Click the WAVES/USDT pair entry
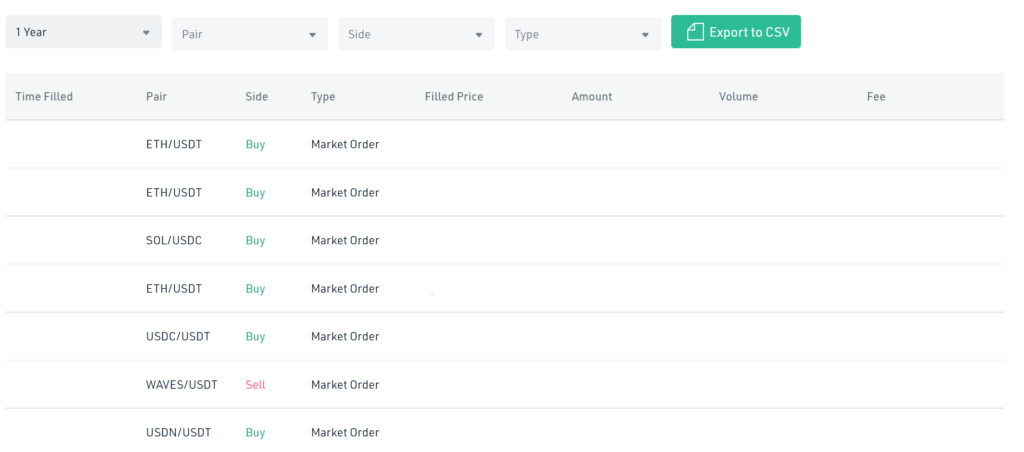This screenshot has width=1024, height=452. tap(181, 384)
